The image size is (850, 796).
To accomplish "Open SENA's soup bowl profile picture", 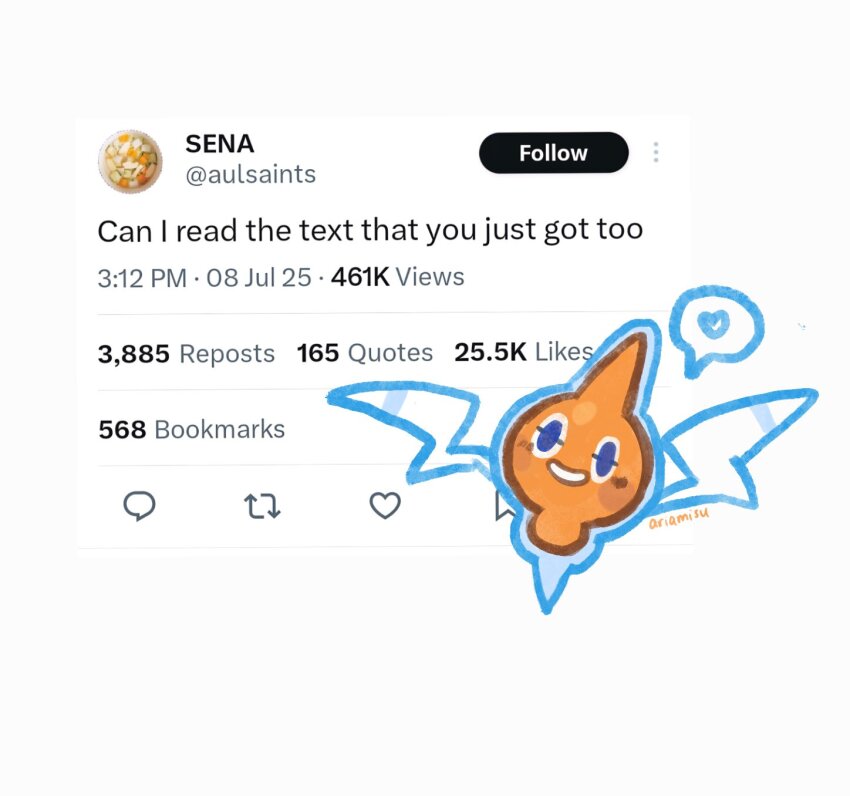I will pos(130,160).
